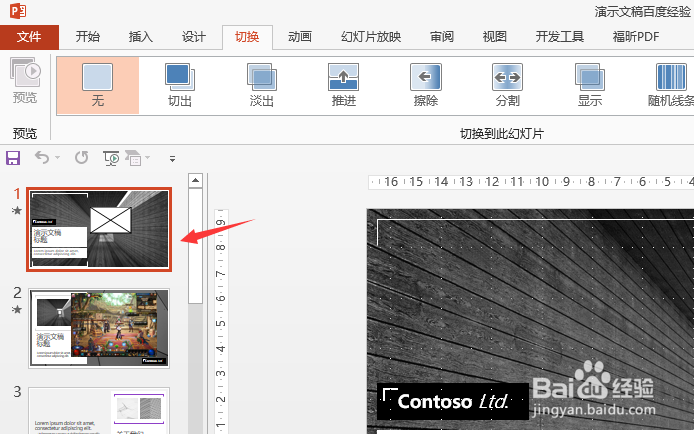Open the 福昕PDF tab

point(636,37)
